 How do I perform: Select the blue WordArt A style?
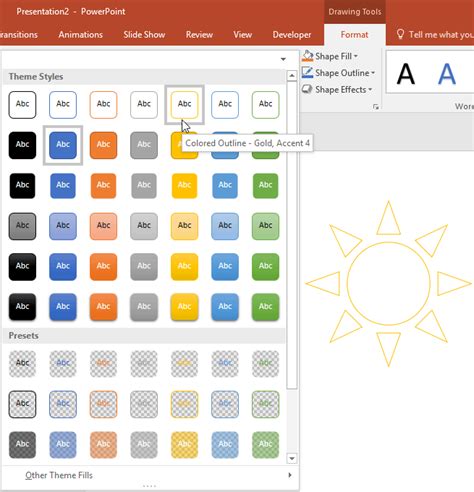click(x=446, y=74)
